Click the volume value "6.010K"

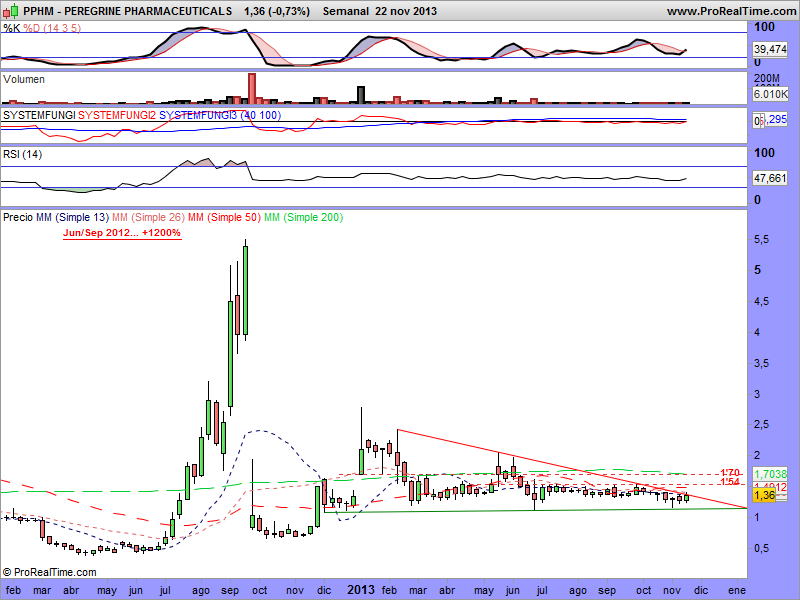[770, 94]
